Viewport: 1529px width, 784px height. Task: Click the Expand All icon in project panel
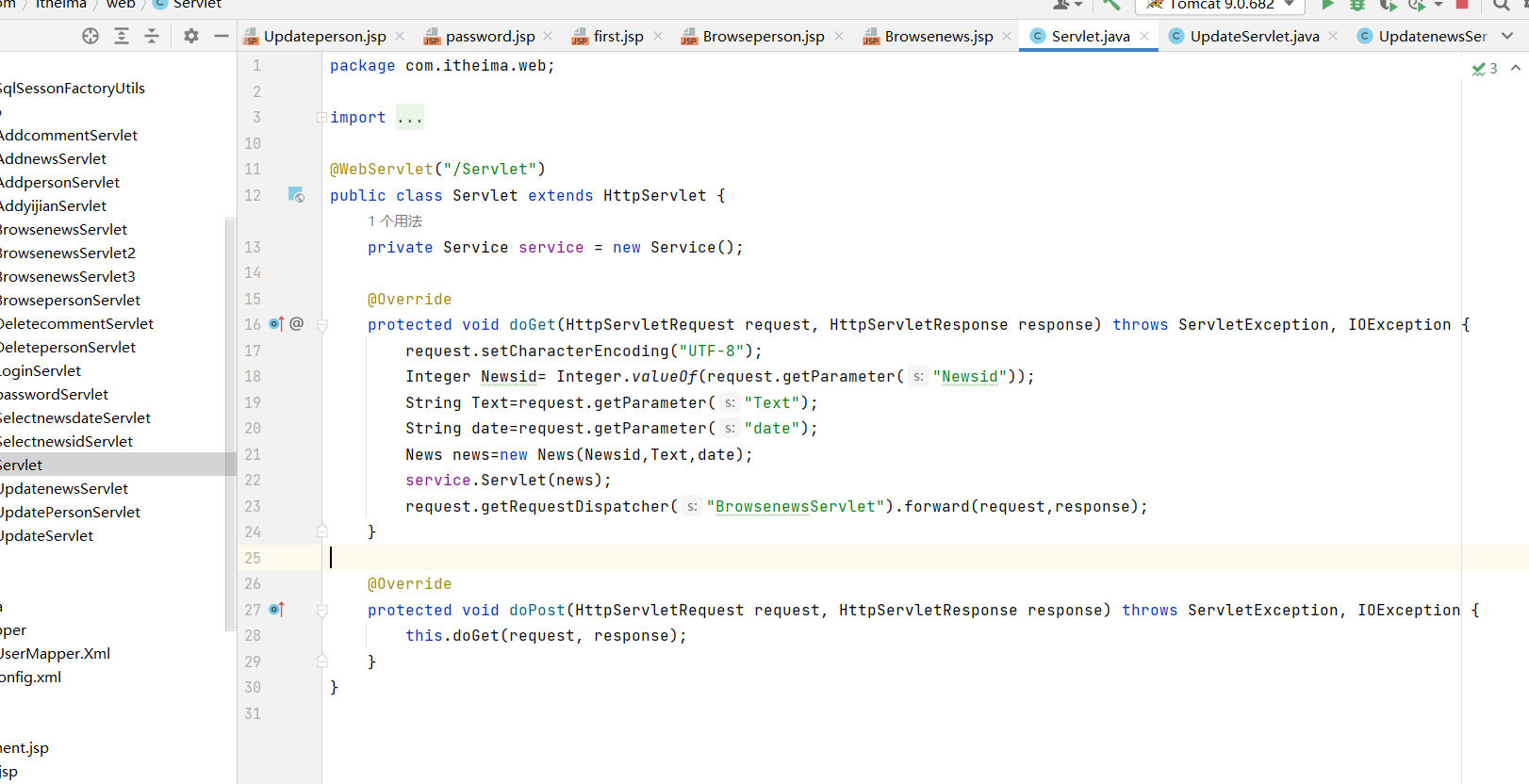(122, 36)
